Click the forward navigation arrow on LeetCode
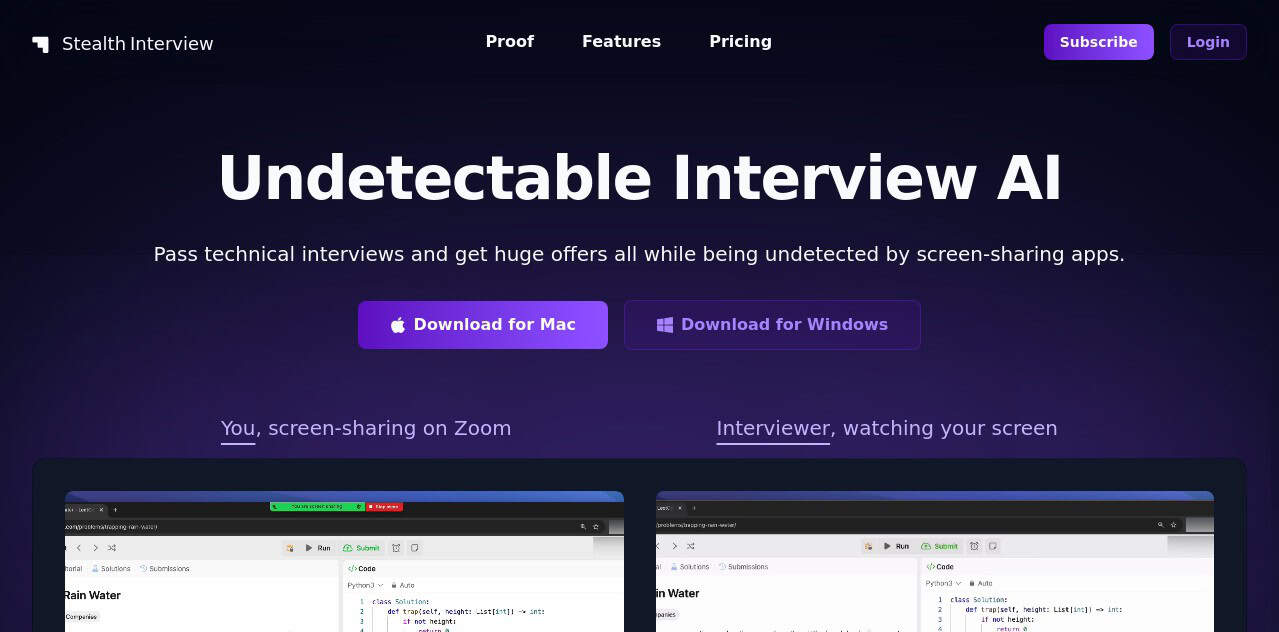The image size is (1279, 632). (95, 547)
